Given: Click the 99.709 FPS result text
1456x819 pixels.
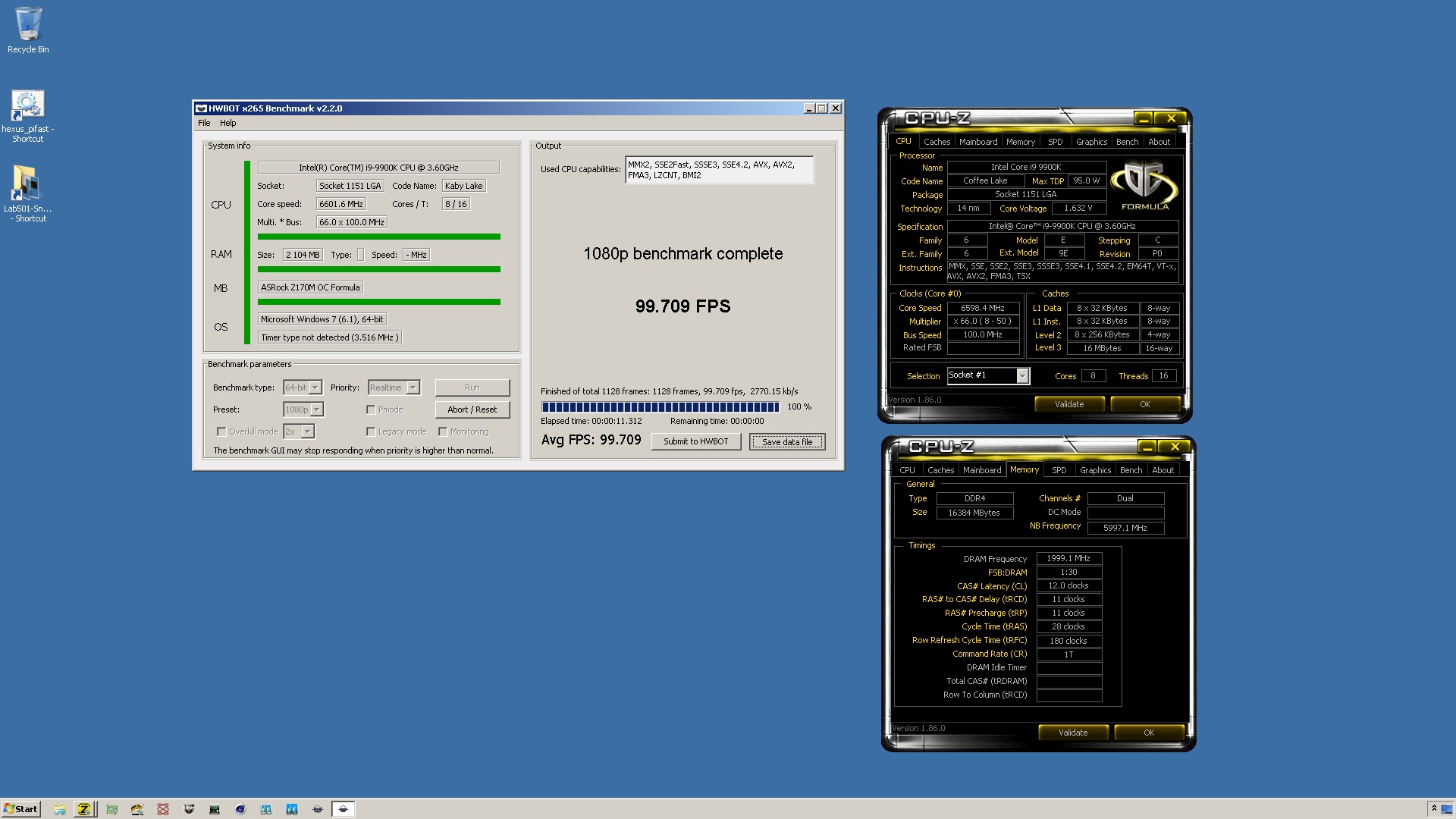Looking at the screenshot, I should click(683, 306).
